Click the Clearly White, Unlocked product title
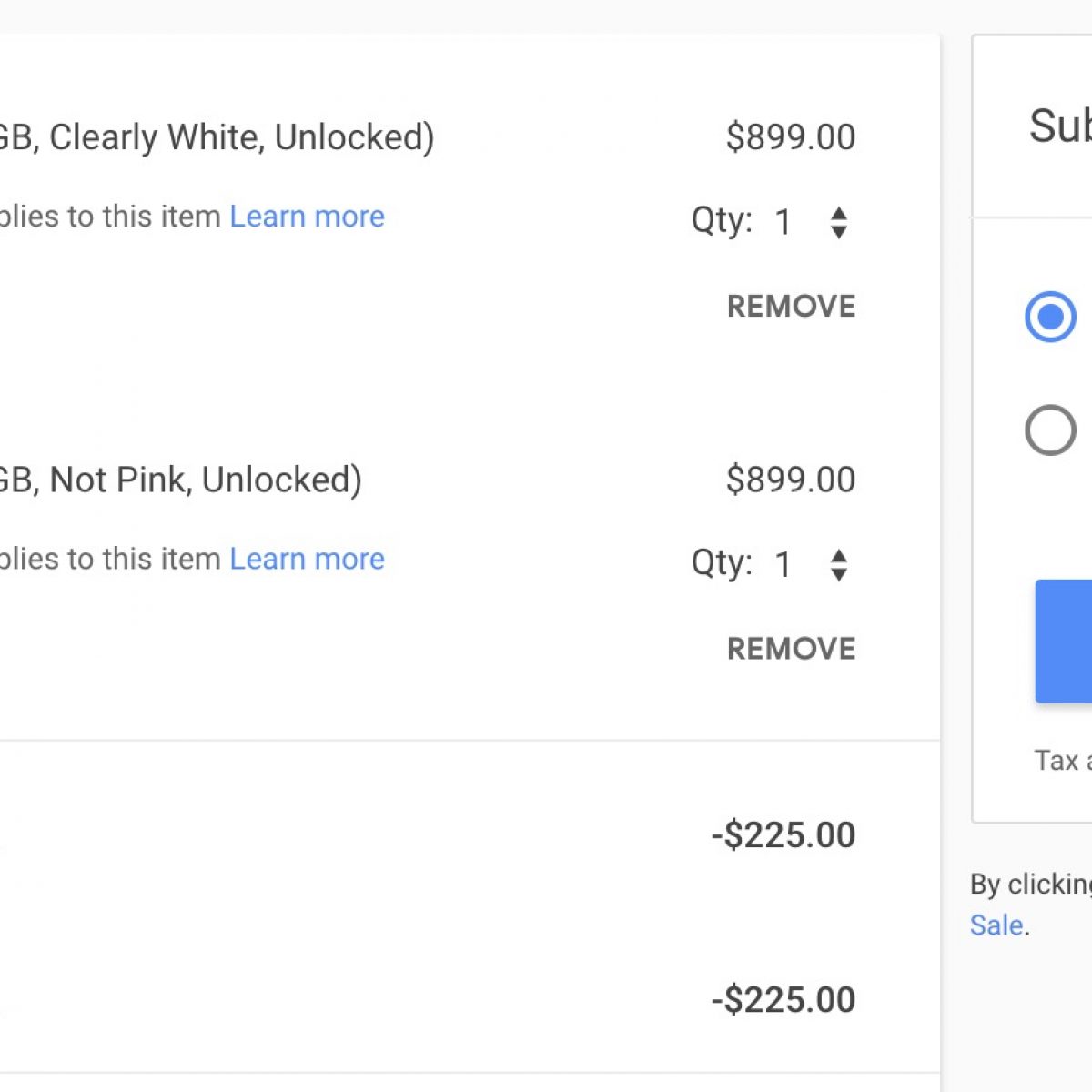The height and width of the screenshot is (1092, 1092). coord(217,137)
